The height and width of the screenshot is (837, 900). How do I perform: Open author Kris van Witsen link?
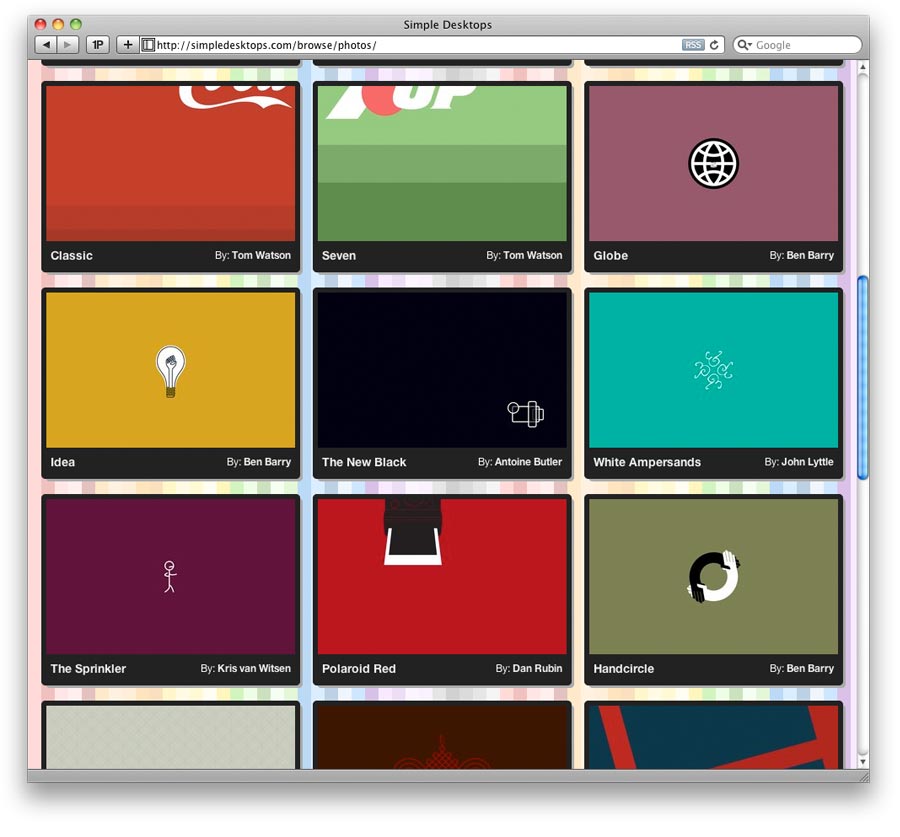point(254,669)
